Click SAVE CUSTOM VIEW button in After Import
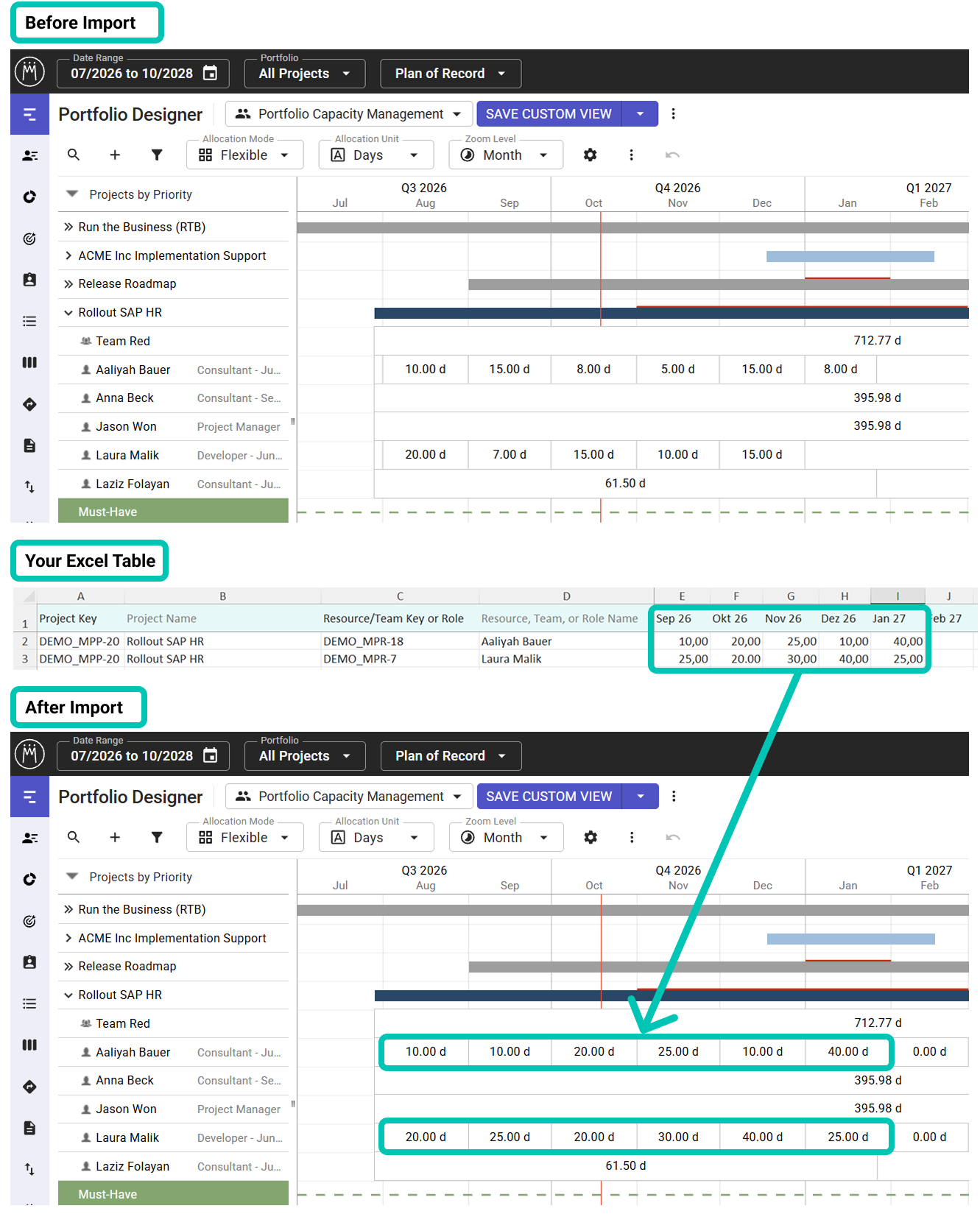Viewport: 980px width, 1214px height. pos(549,796)
